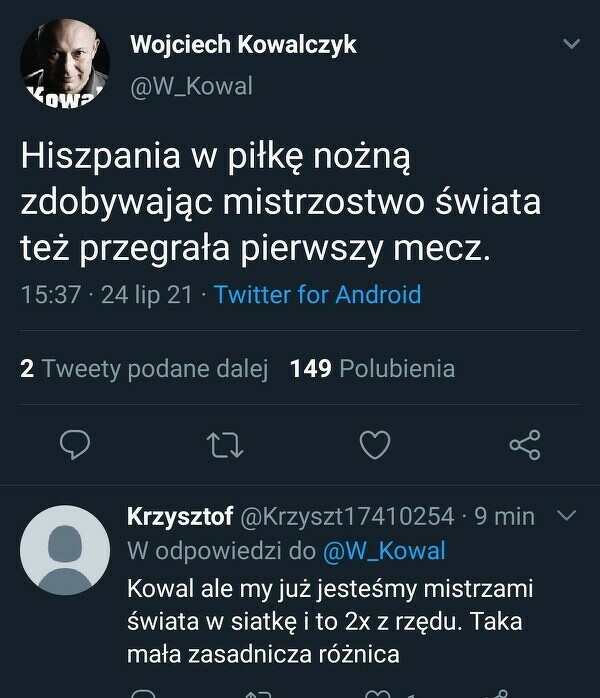The height and width of the screenshot is (698, 600).
Task: Click the @Krzyszt17410254 handle
Action: pyautogui.click(x=348, y=516)
